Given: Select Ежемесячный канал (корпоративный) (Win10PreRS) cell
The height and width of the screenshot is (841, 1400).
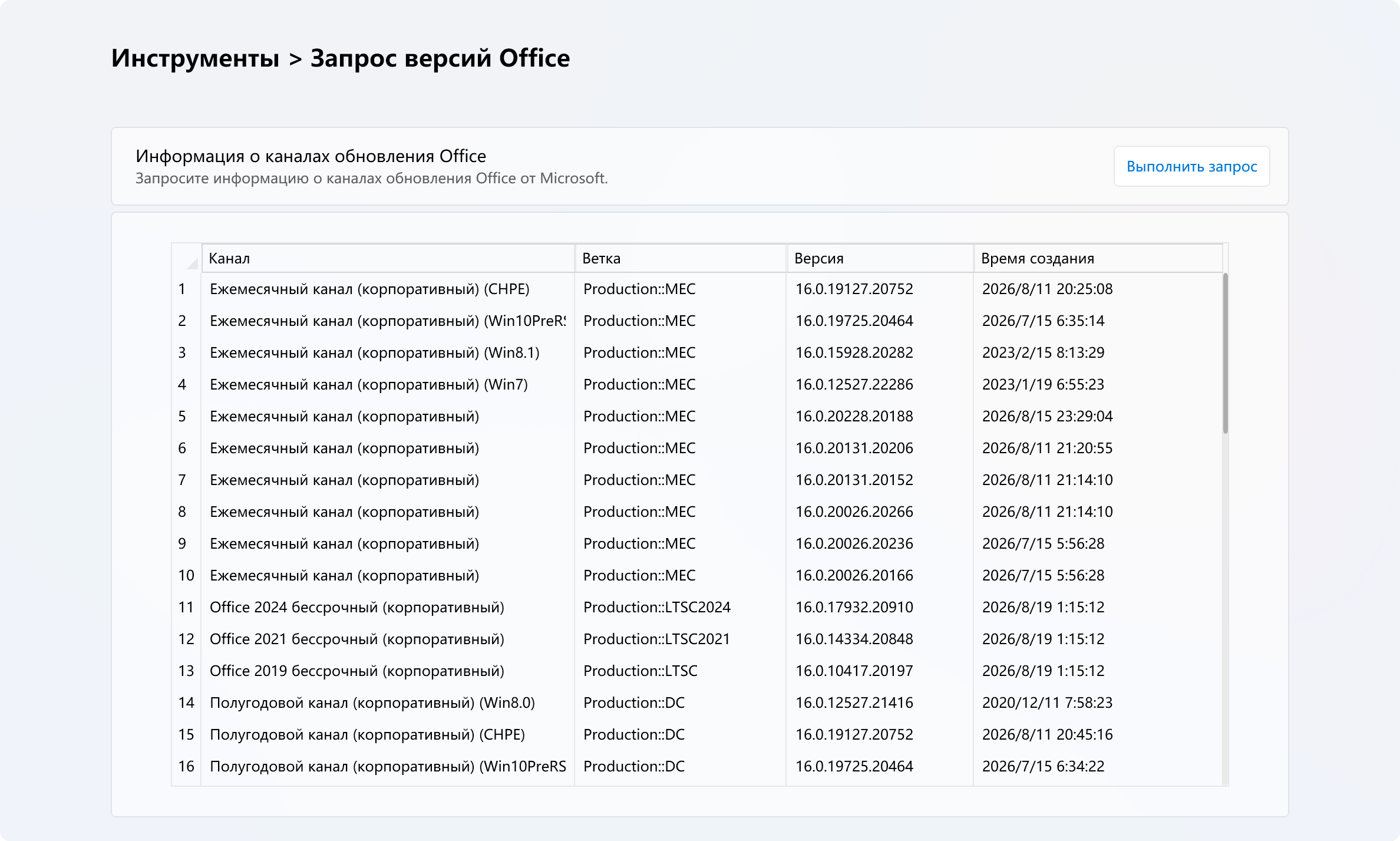Looking at the screenshot, I should click(x=388, y=321).
